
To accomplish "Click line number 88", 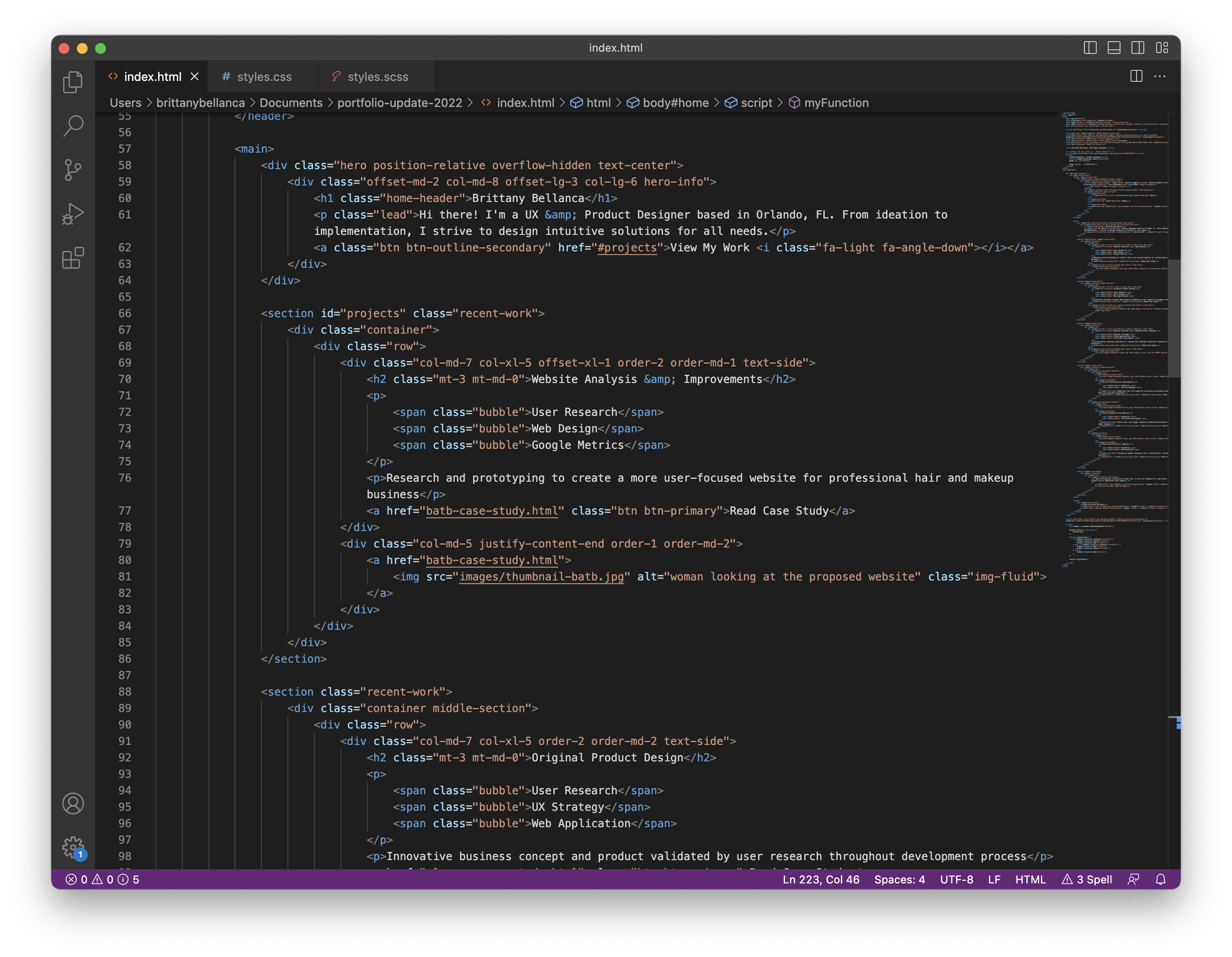I will click(125, 692).
